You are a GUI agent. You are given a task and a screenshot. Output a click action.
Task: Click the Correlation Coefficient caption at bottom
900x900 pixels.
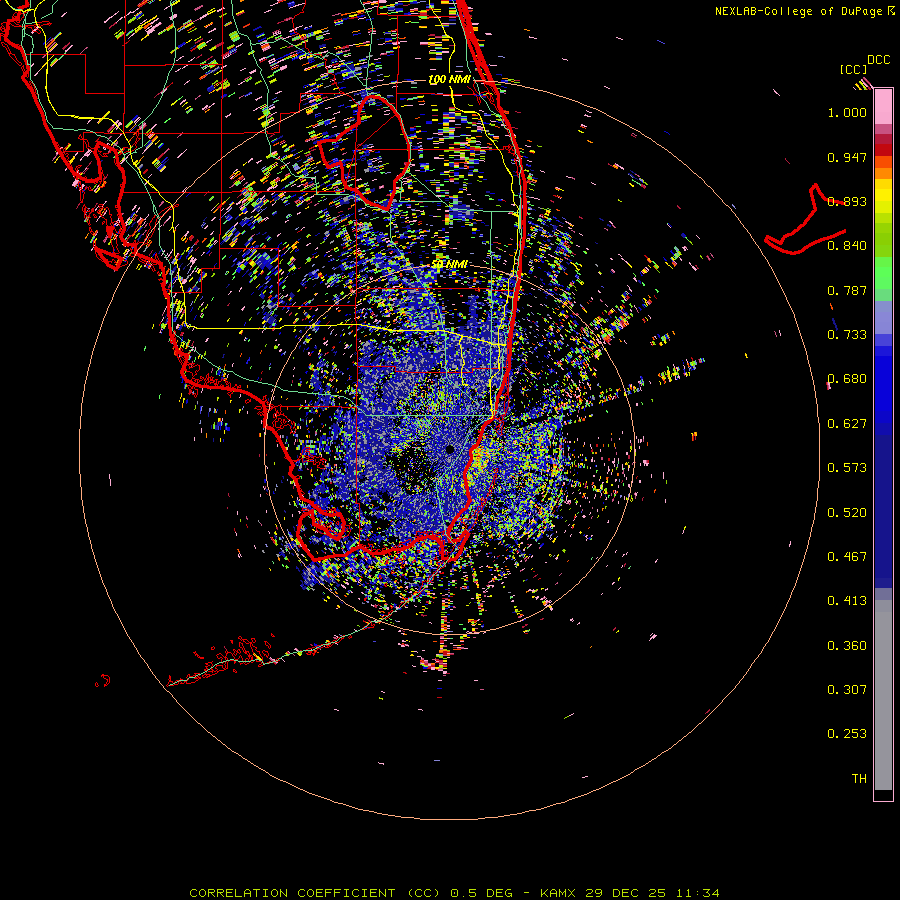[454, 893]
